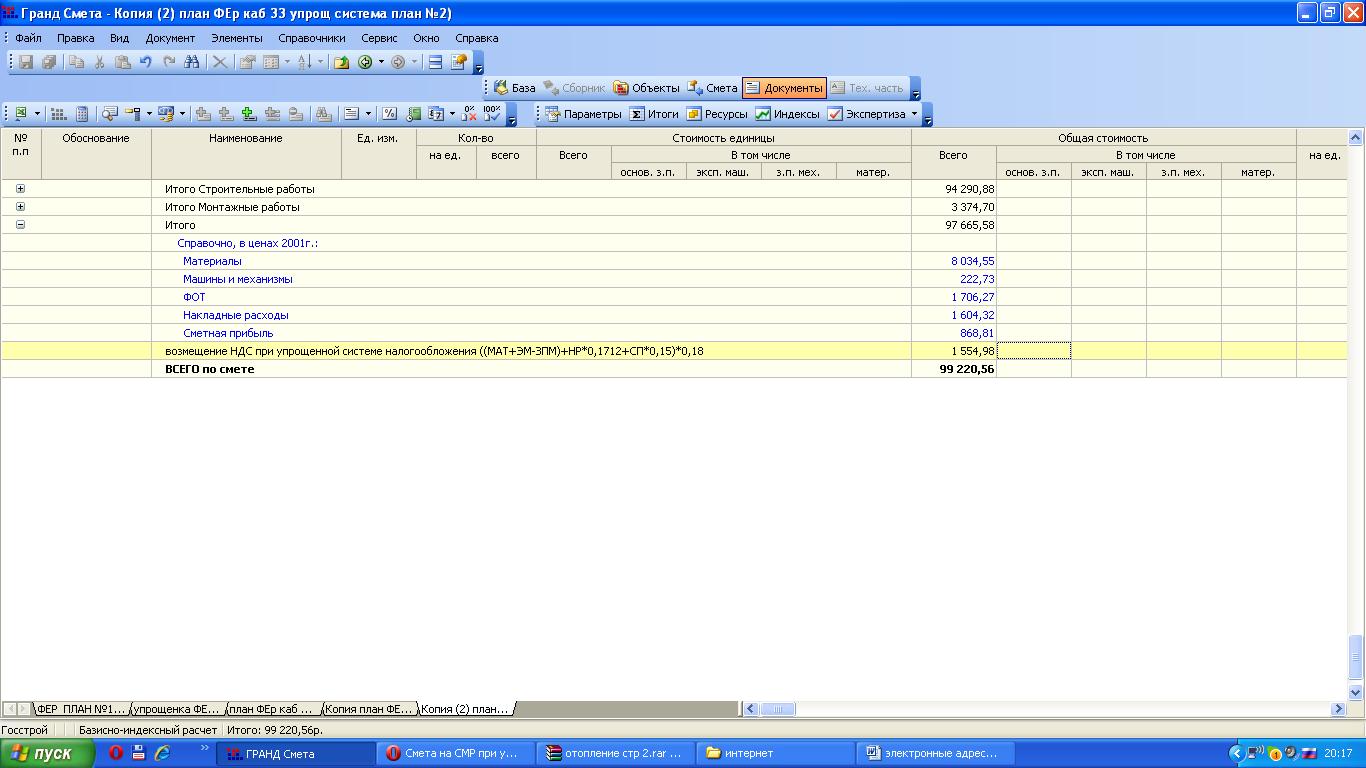
Task: Toggle the Документы view button
Action: 784,88
